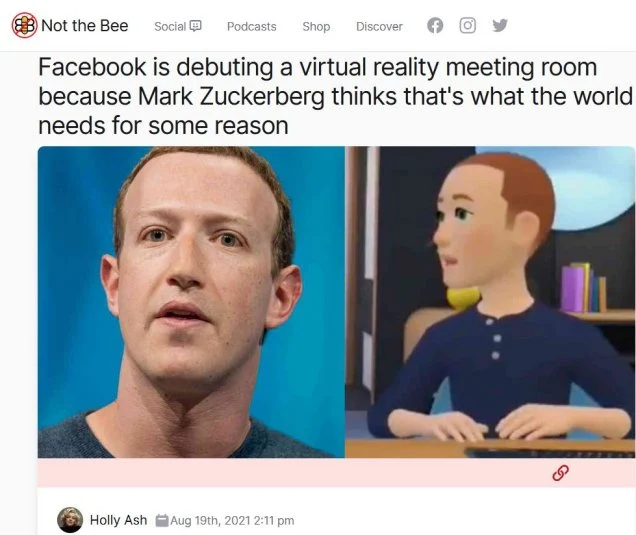The height and width of the screenshot is (535, 636).
Task: Open the Facebook social icon
Action: (435, 26)
